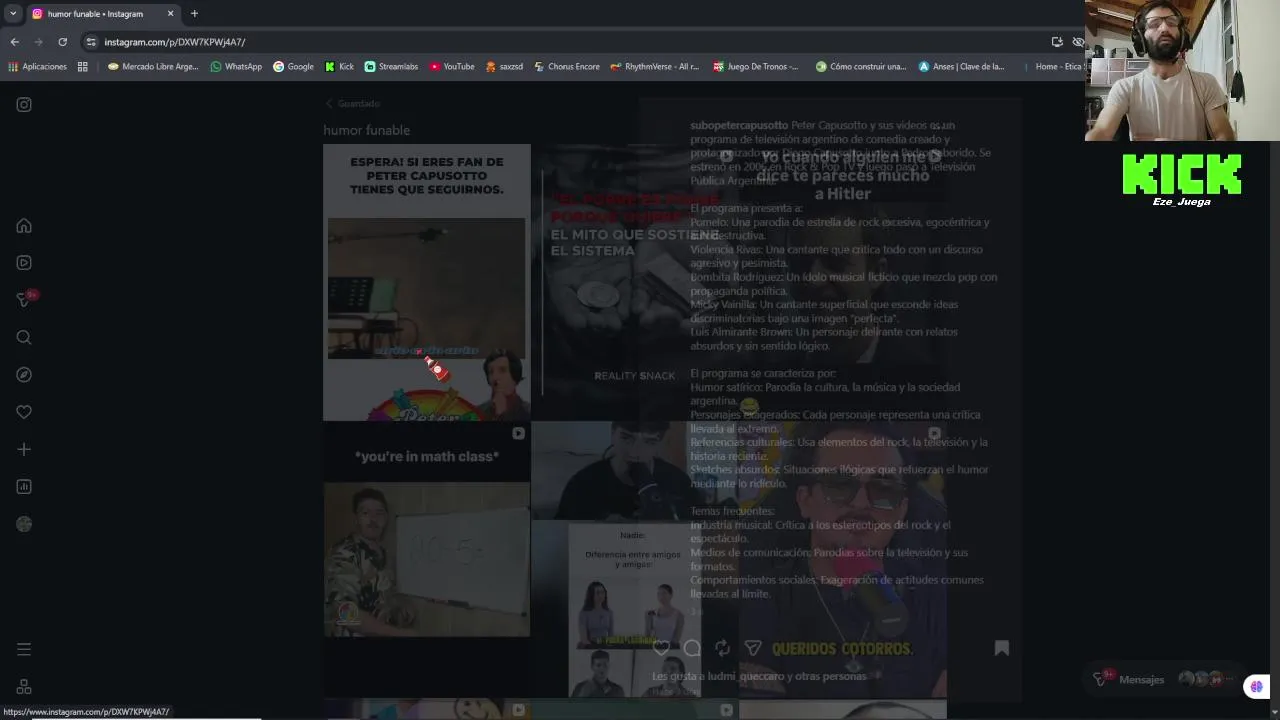
Task: Select the 'humor funable • Instagram' tab
Action: pyautogui.click(x=103, y=14)
